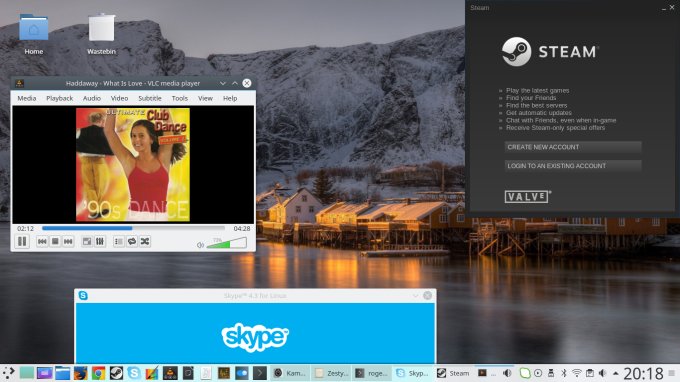
Task: Click the album art in VLC
Action: click(133, 165)
